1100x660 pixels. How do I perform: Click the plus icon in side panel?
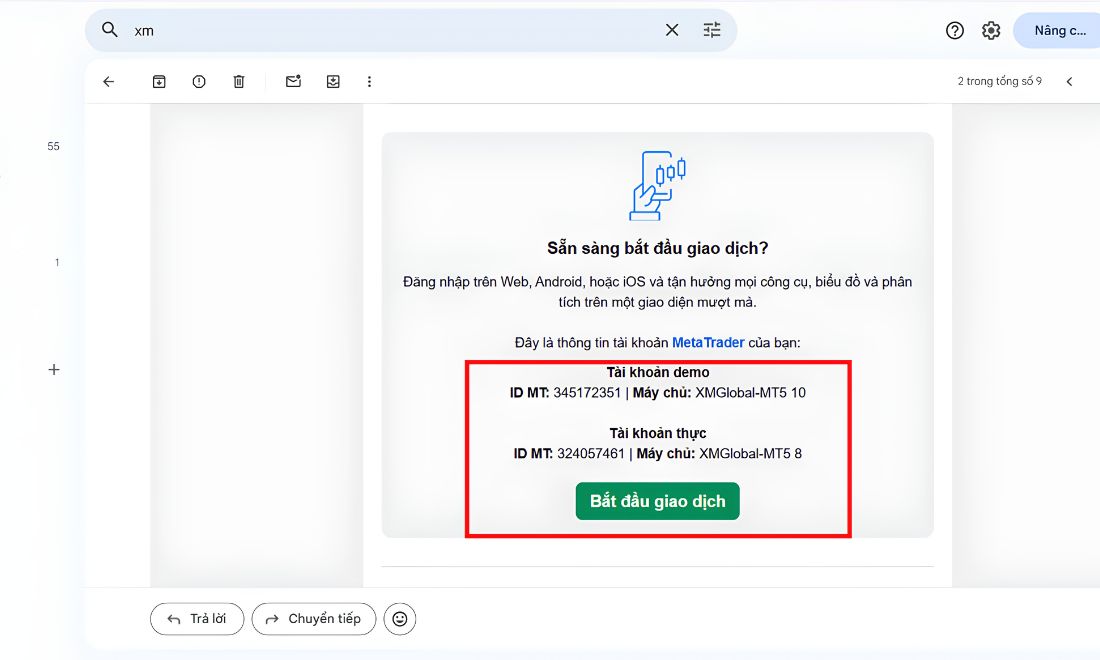click(53, 370)
